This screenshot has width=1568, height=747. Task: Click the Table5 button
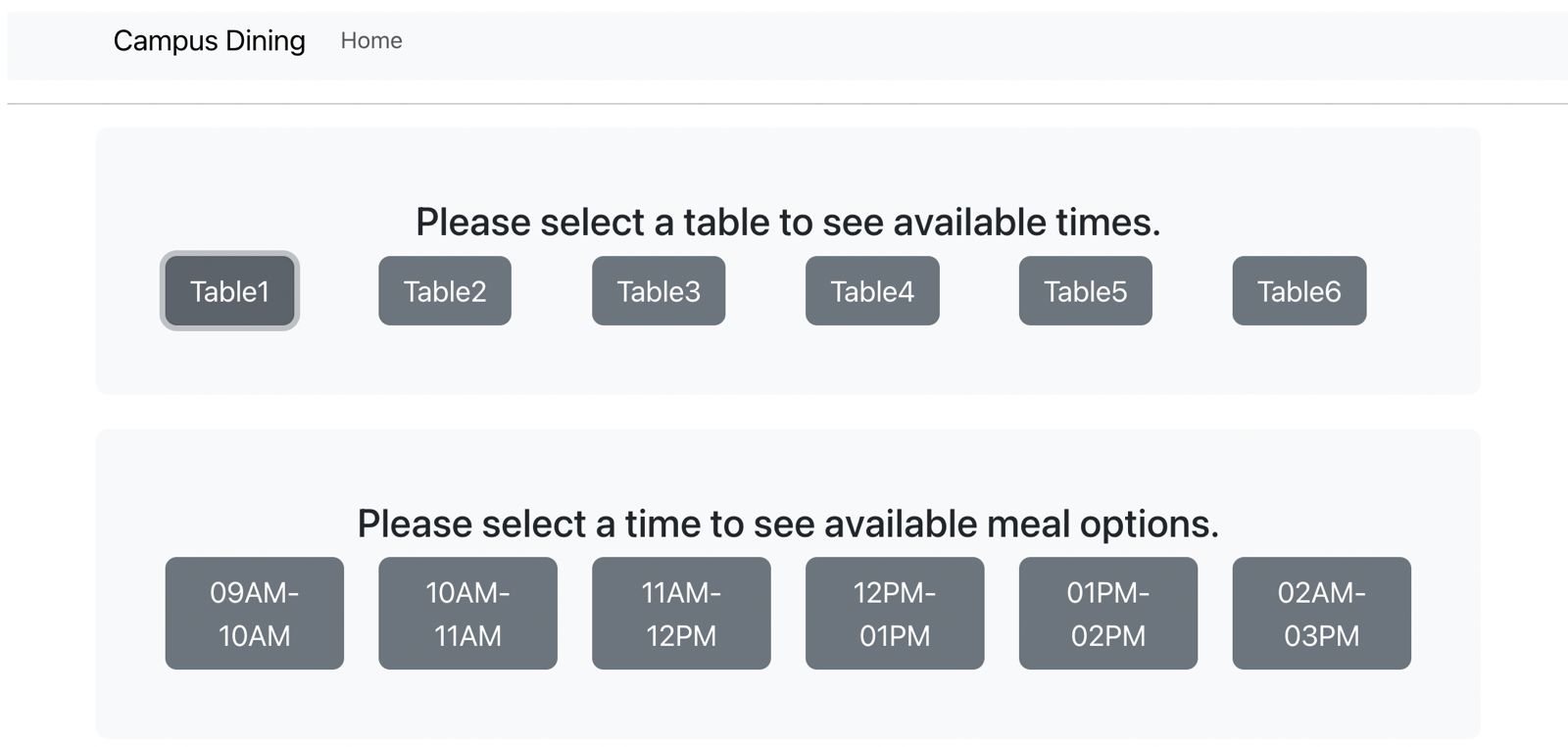click(1085, 291)
